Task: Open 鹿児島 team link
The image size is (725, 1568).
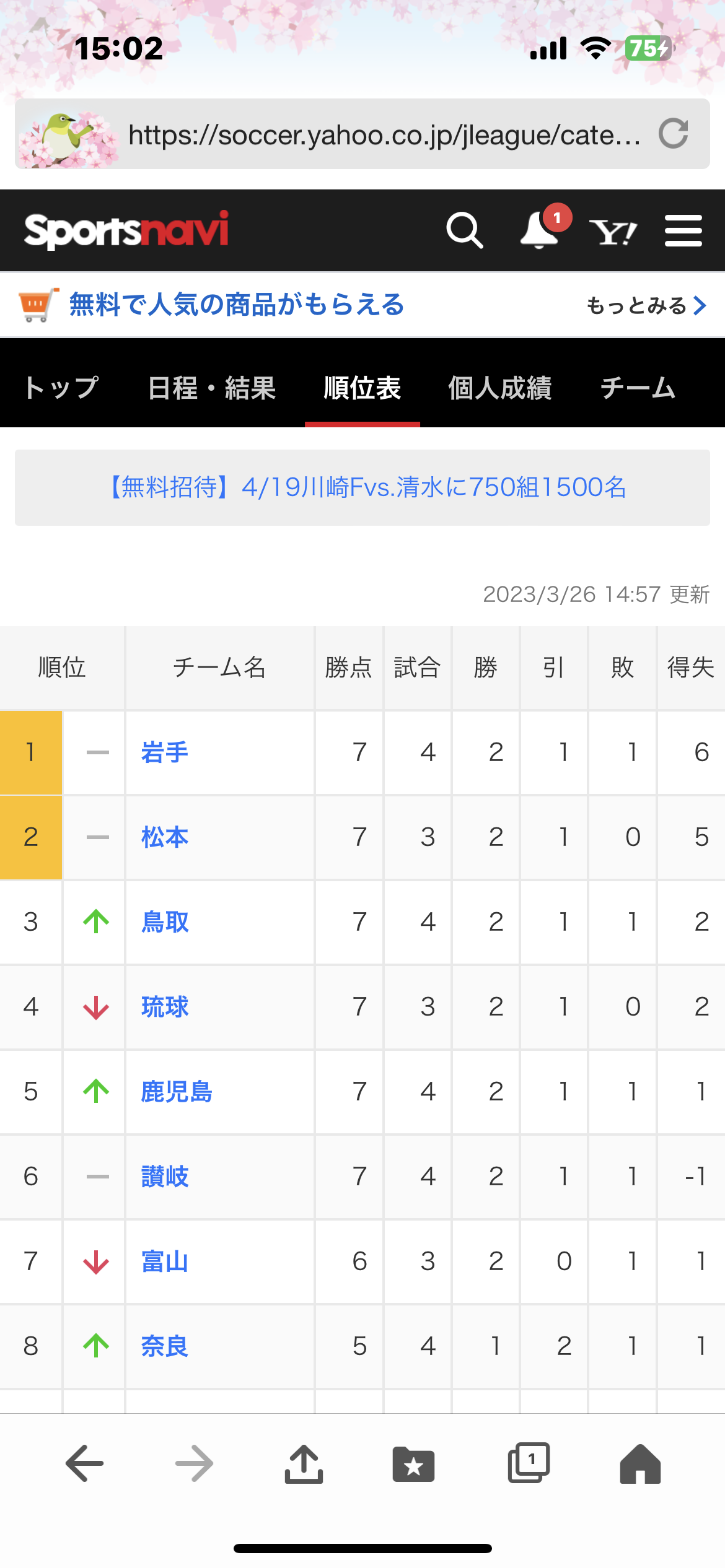Action: click(x=177, y=1092)
